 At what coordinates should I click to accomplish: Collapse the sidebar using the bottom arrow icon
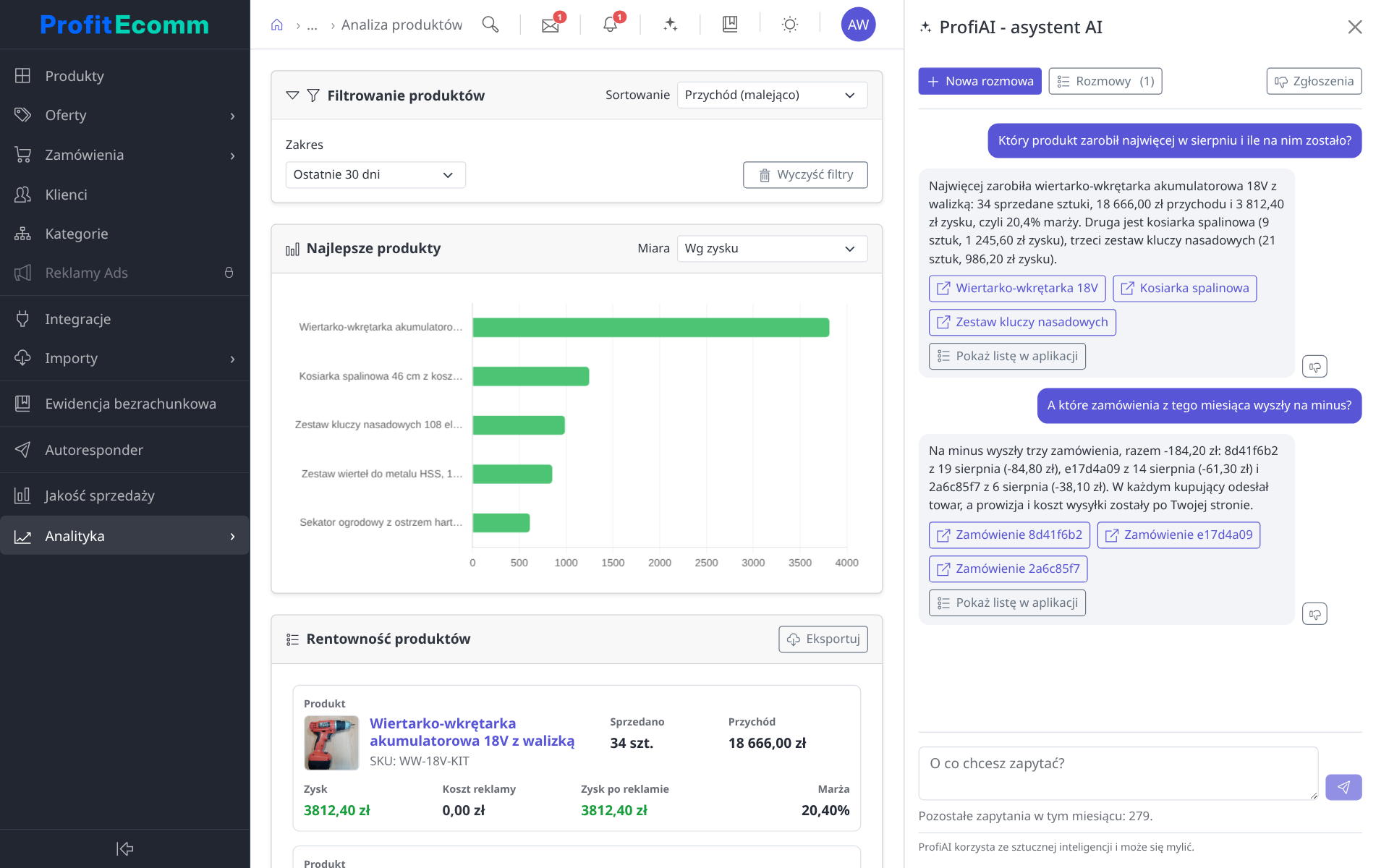[x=124, y=848]
